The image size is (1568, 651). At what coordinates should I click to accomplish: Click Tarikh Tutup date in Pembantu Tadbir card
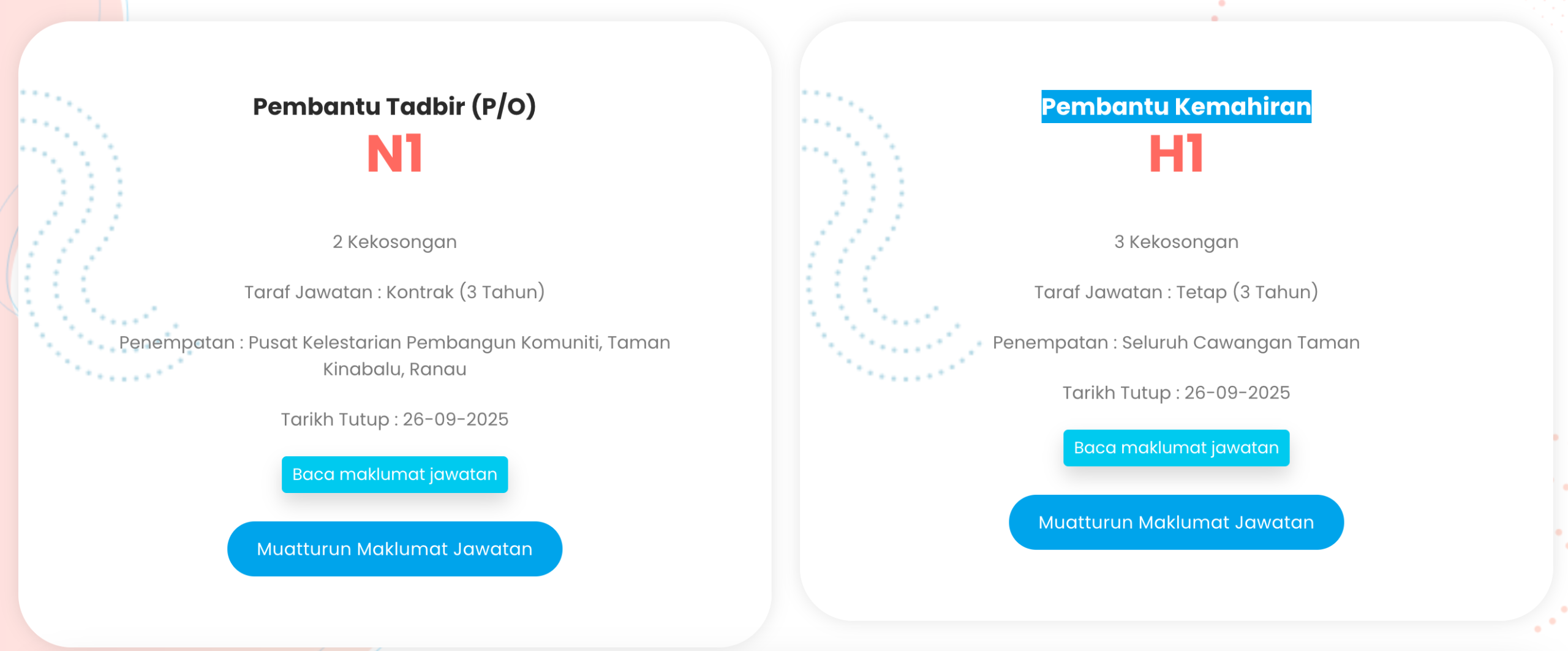point(394,420)
